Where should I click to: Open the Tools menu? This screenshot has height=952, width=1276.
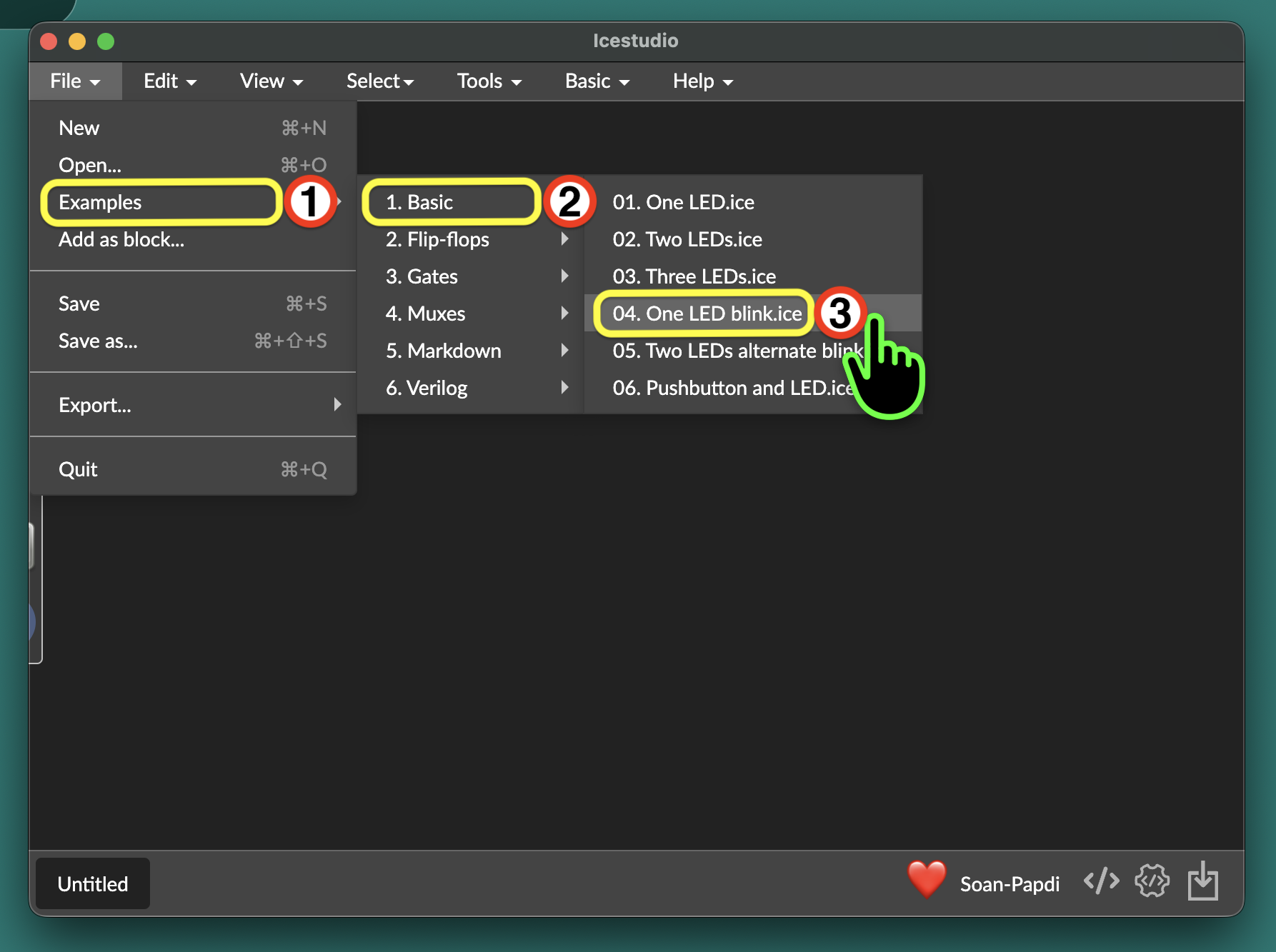489,81
